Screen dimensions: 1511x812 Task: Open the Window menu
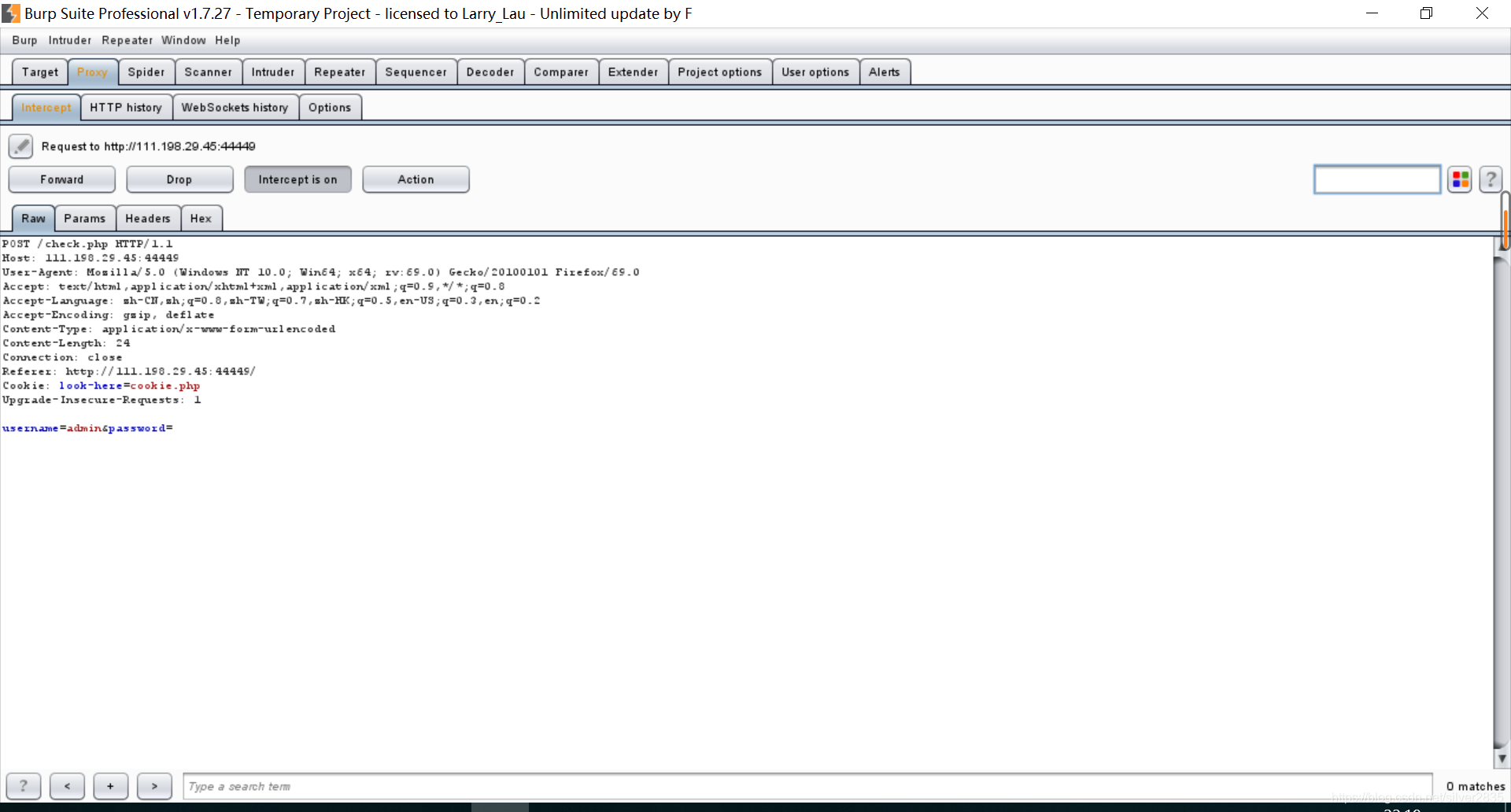[183, 40]
